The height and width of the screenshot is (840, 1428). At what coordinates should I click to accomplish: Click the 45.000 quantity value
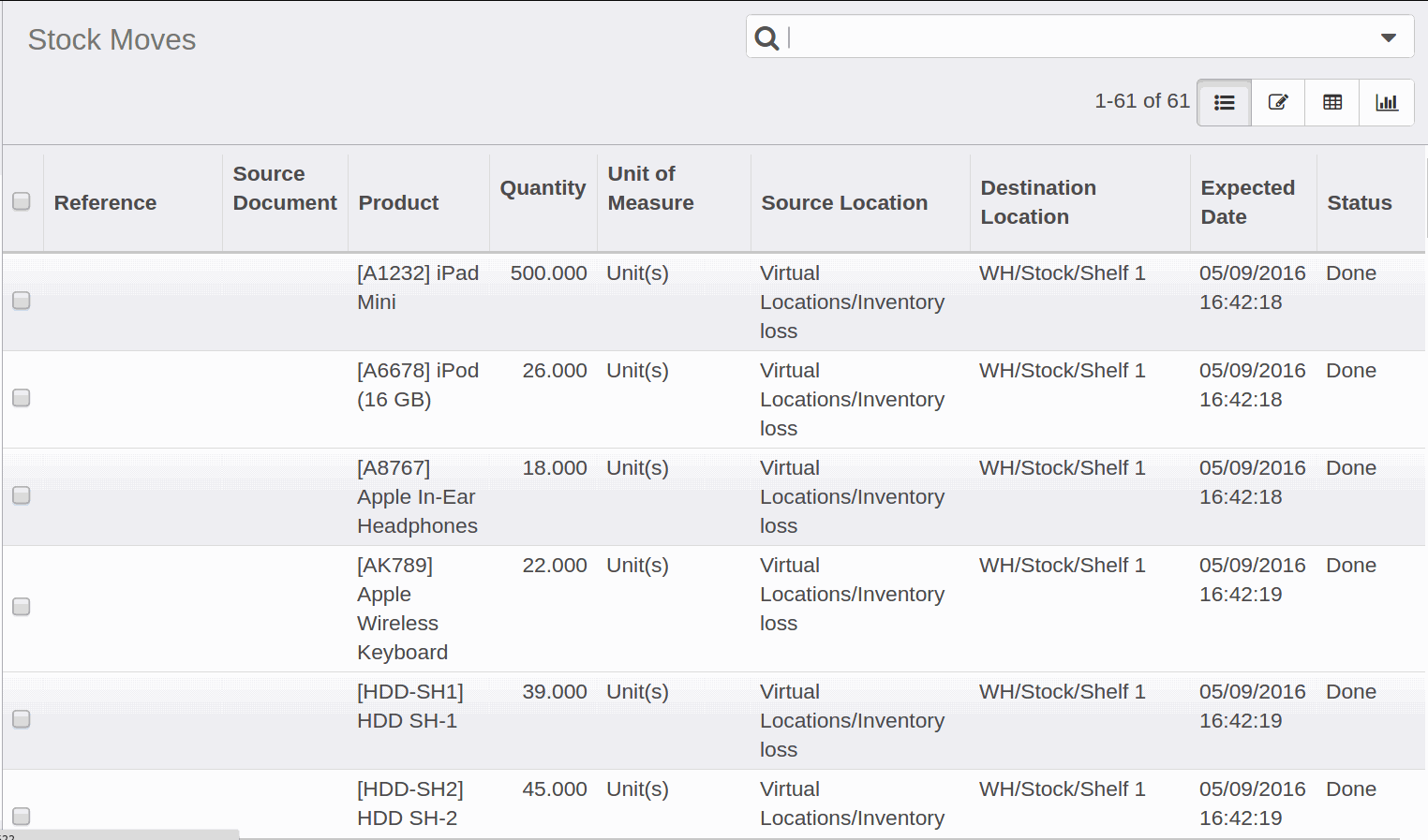pos(555,789)
